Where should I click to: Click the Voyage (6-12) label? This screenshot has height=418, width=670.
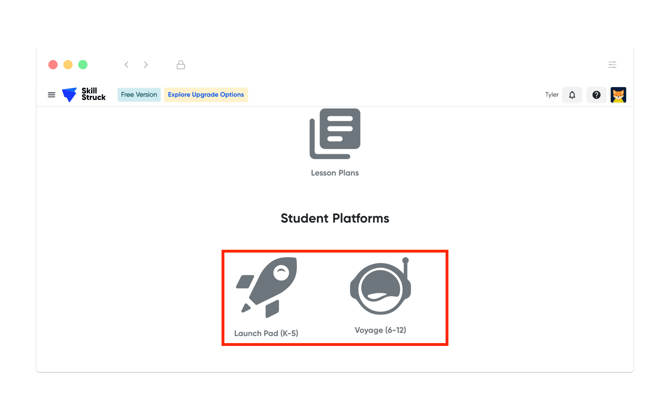pyautogui.click(x=380, y=330)
